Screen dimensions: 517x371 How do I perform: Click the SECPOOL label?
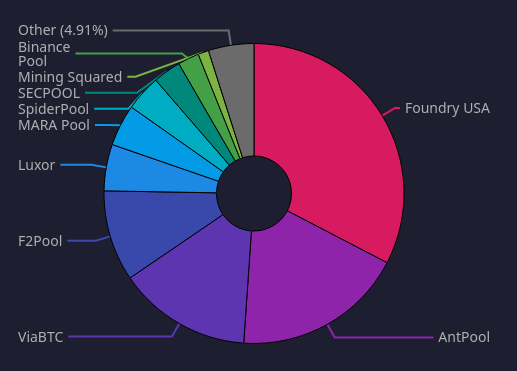[x=49, y=93]
